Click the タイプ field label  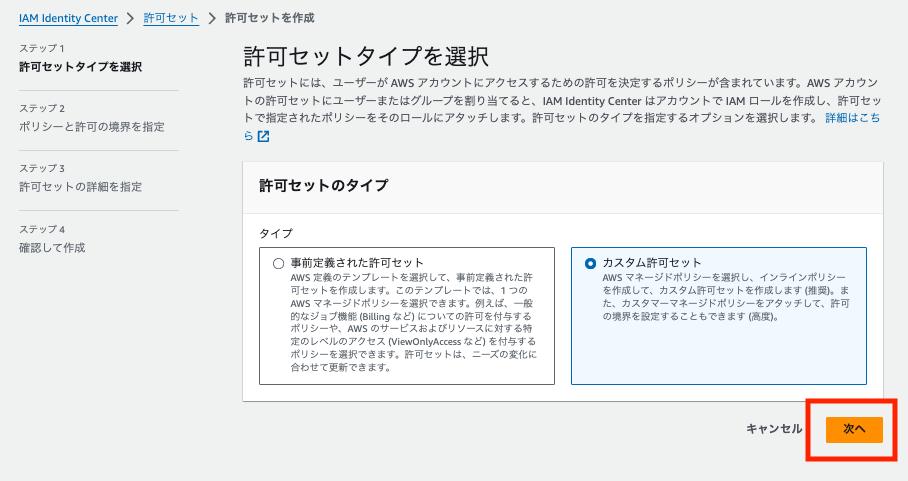click(276, 233)
